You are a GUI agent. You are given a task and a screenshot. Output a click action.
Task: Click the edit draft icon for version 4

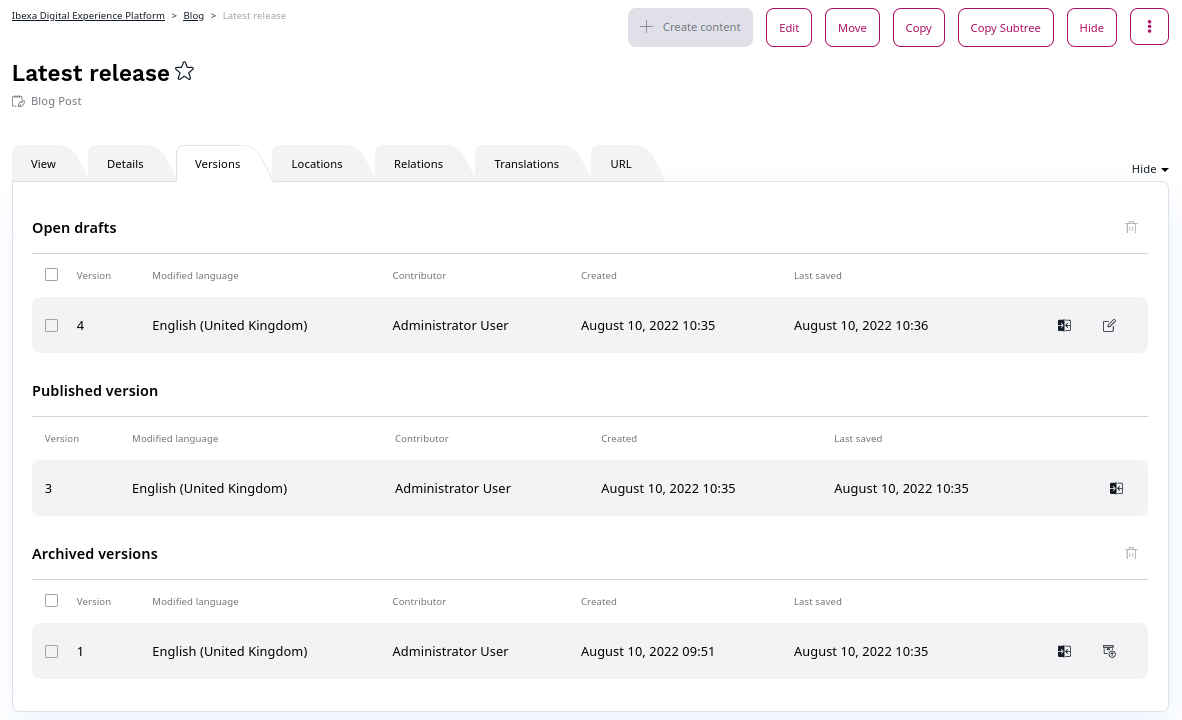coord(1109,325)
